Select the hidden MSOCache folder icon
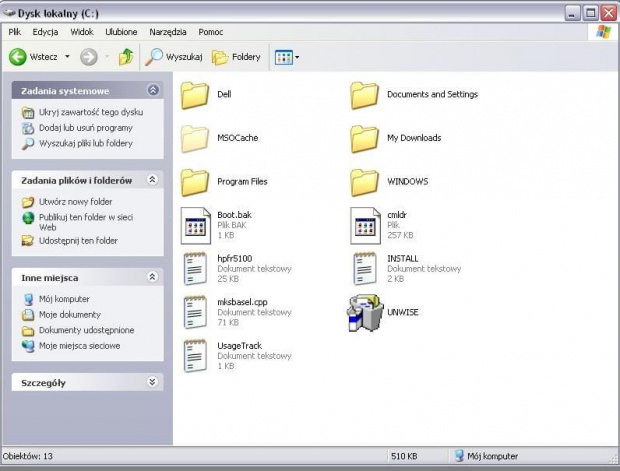Viewport: 620px width, 471px height. point(195,139)
